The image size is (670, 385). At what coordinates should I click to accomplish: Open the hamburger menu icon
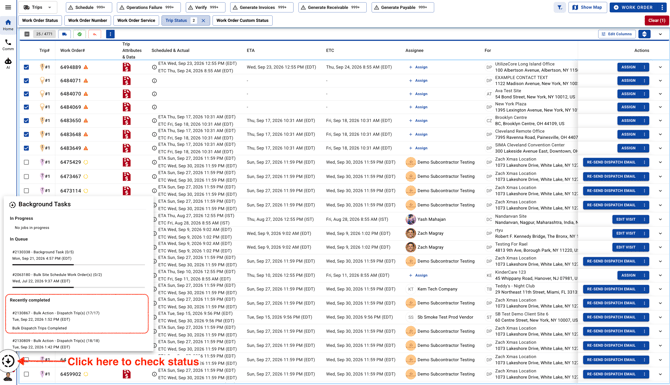[x=8, y=7]
